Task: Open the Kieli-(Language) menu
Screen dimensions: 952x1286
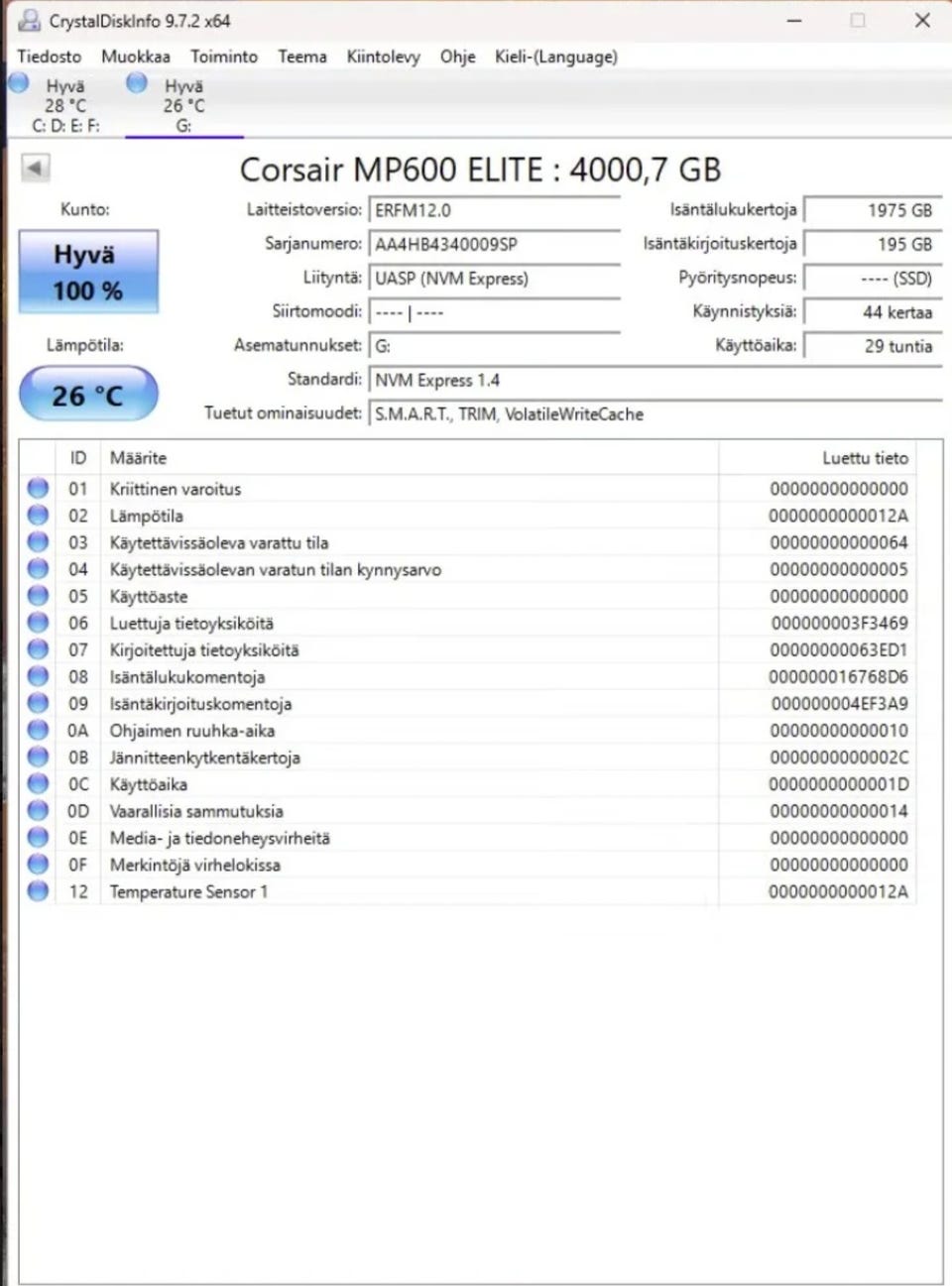Action: [x=556, y=58]
